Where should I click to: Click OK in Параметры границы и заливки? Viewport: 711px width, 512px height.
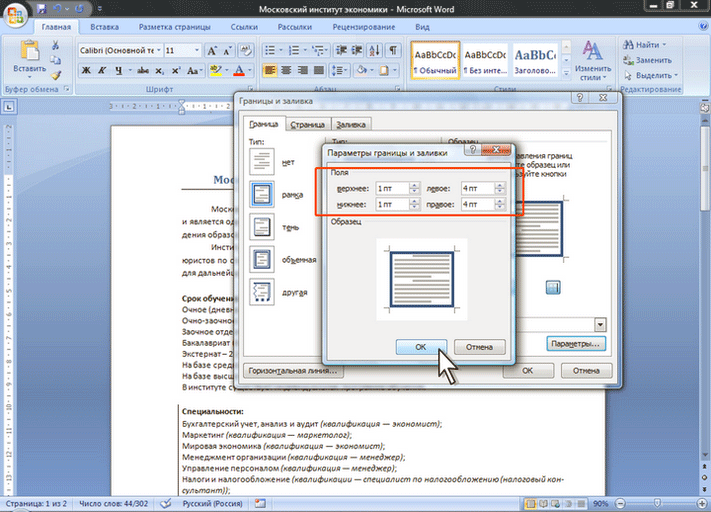pos(421,347)
